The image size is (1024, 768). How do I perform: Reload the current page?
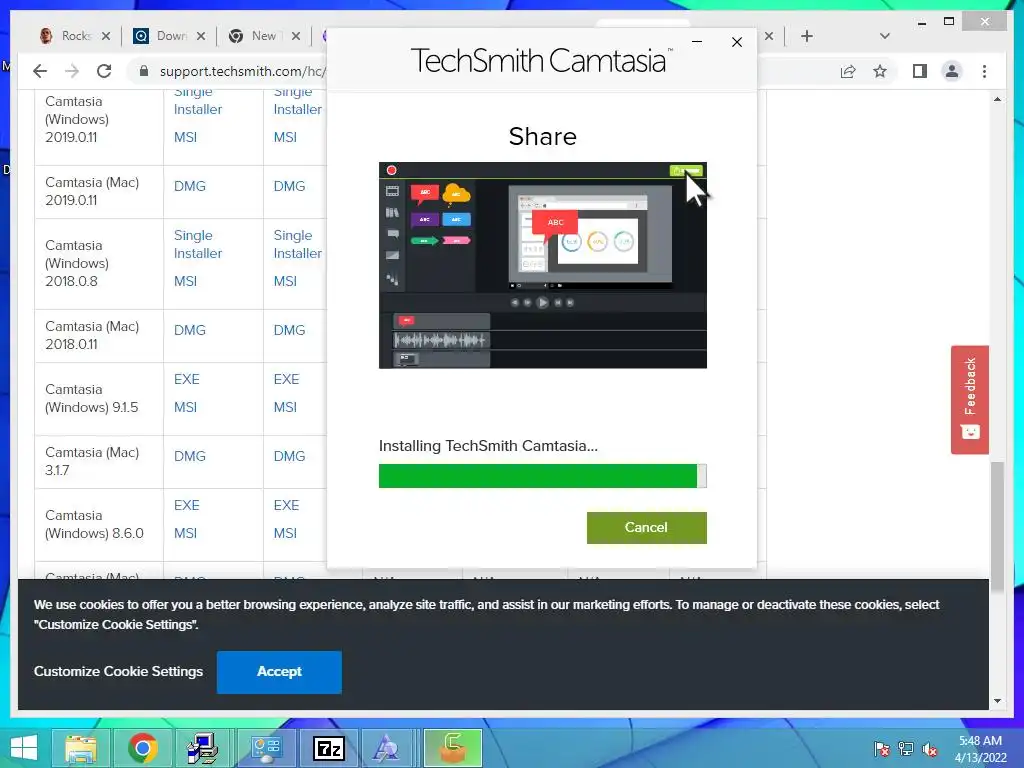click(104, 71)
